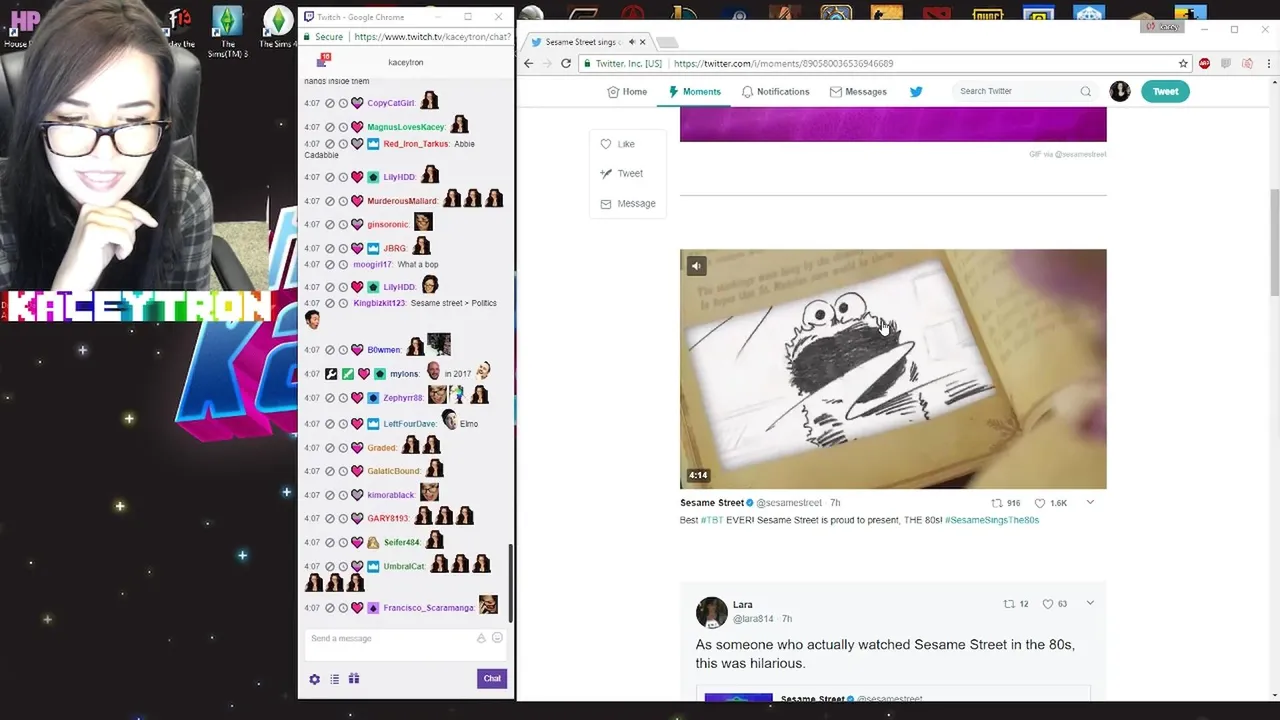Send the message with the Chat button
Viewport: 1280px width, 720px height.
pos(492,678)
